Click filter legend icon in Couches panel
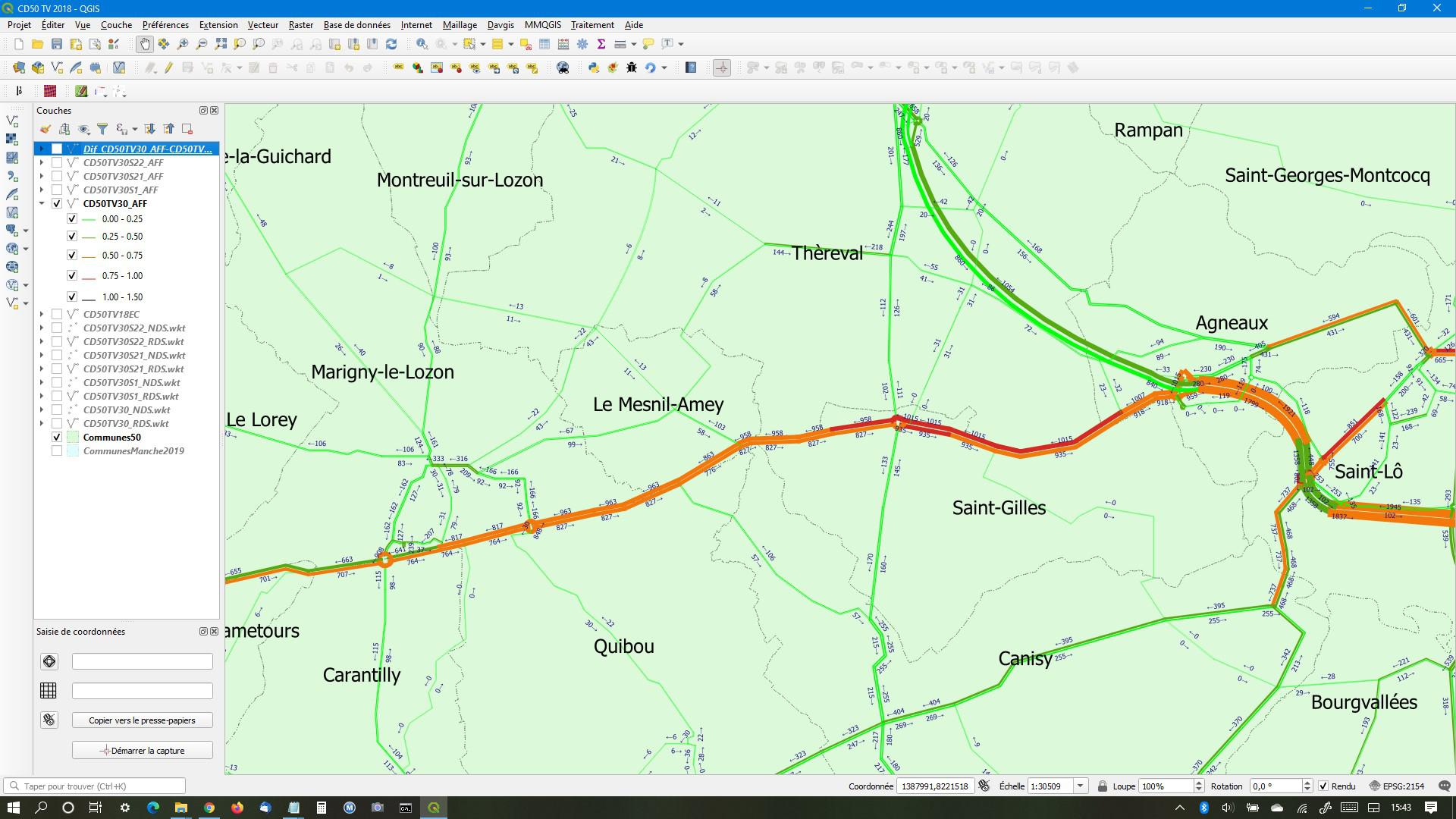This screenshot has height=819, width=1456. point(102,129)
